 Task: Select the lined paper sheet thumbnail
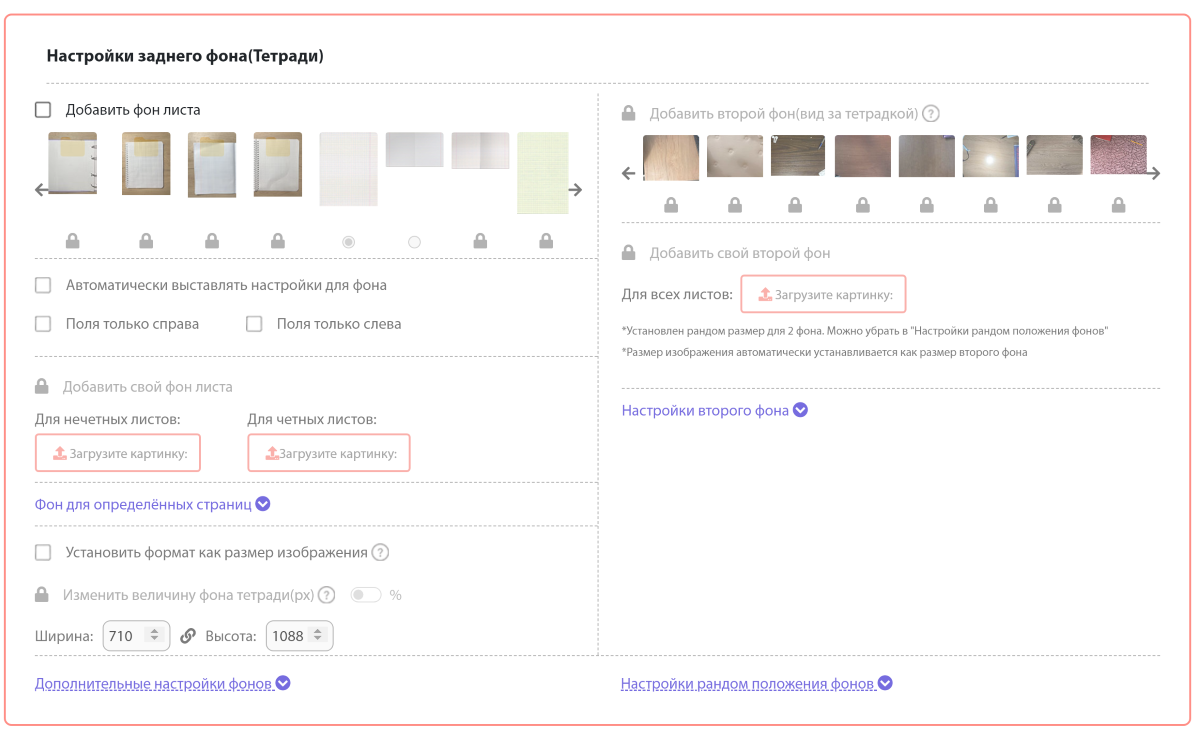(348, 169)
